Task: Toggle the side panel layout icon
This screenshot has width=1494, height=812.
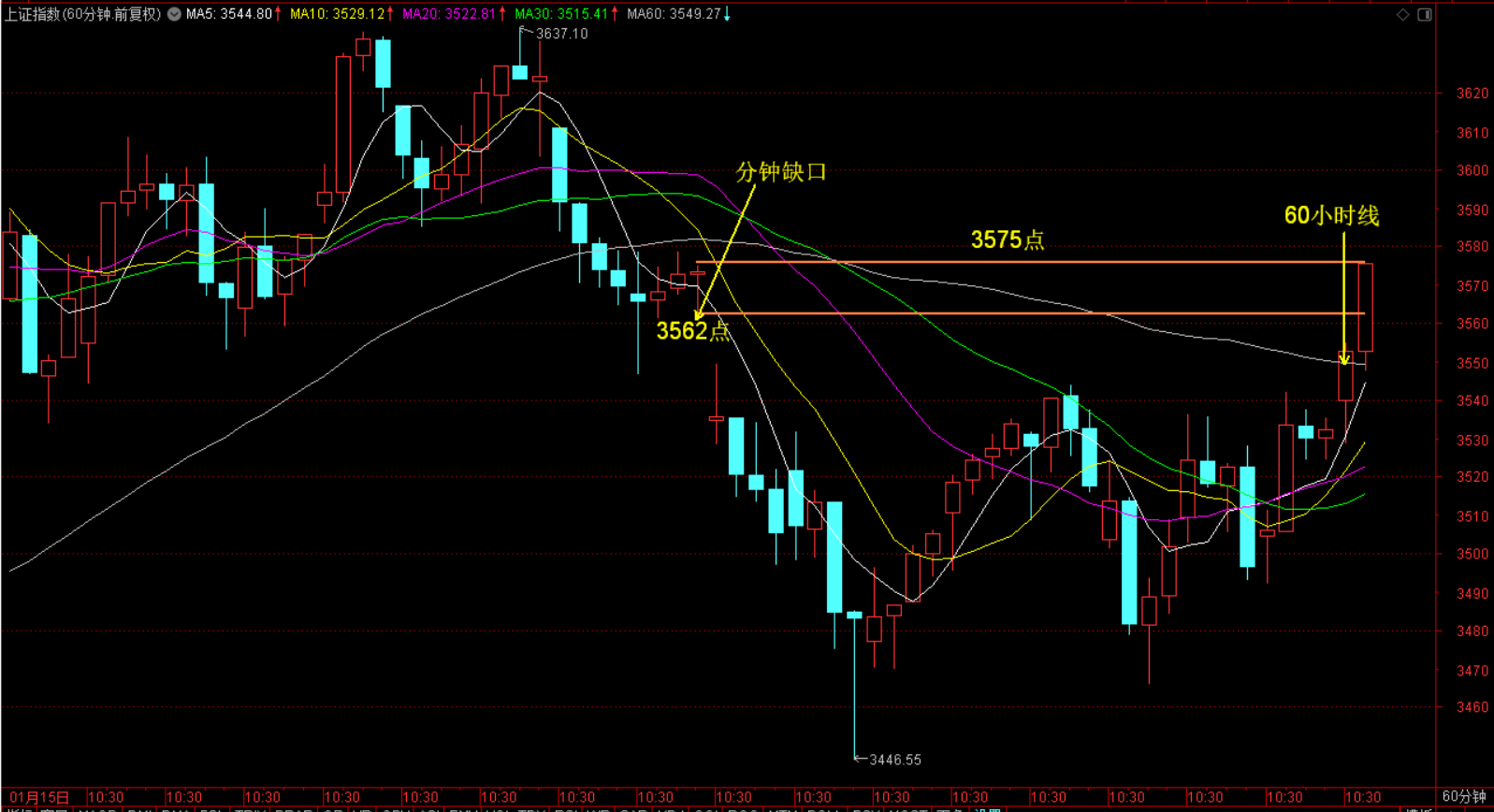Action: (x=1425, y=14)
